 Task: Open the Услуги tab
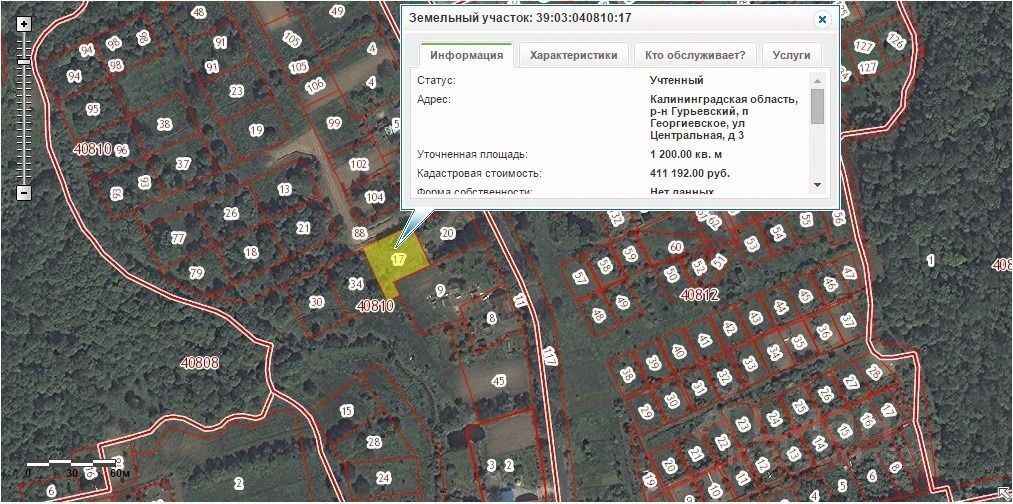(791, 56)
